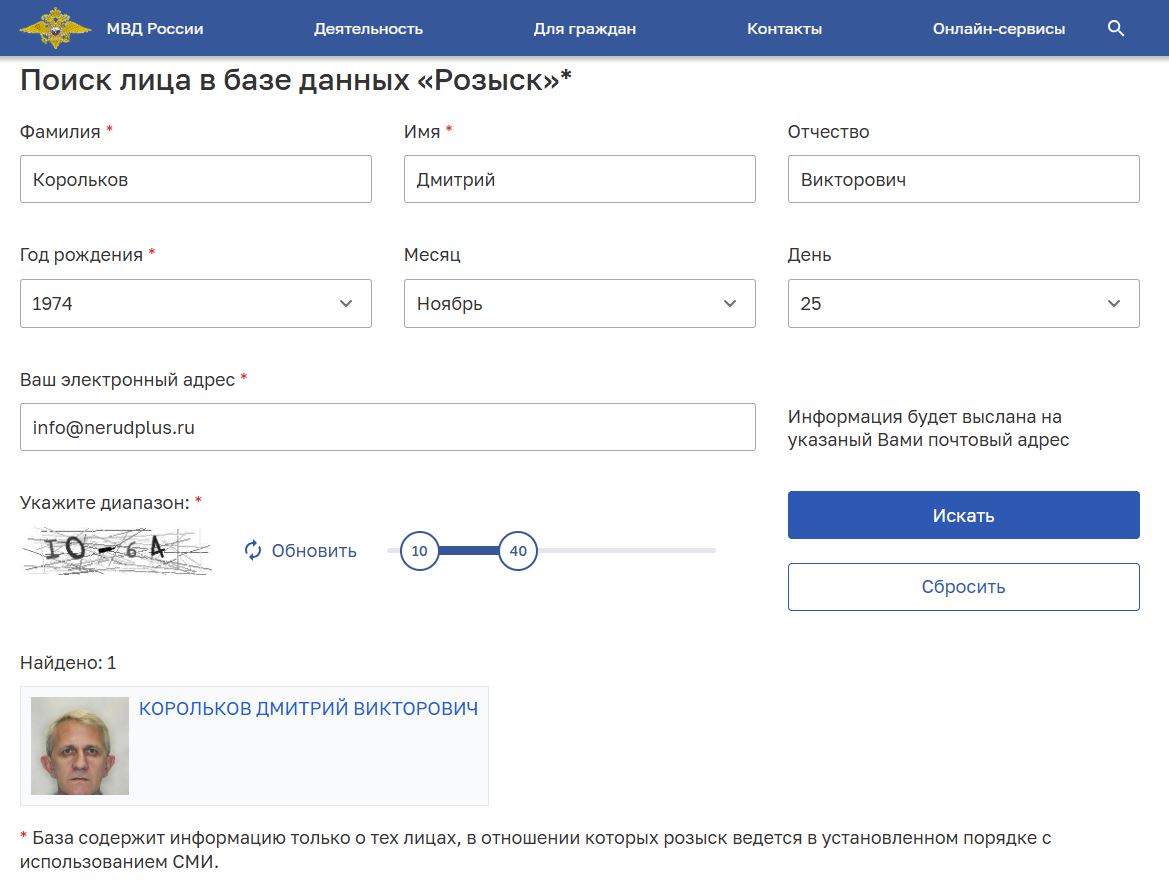
Task: Expand the Год рождения dropdown showing 1974
Action: click(195, 304)
